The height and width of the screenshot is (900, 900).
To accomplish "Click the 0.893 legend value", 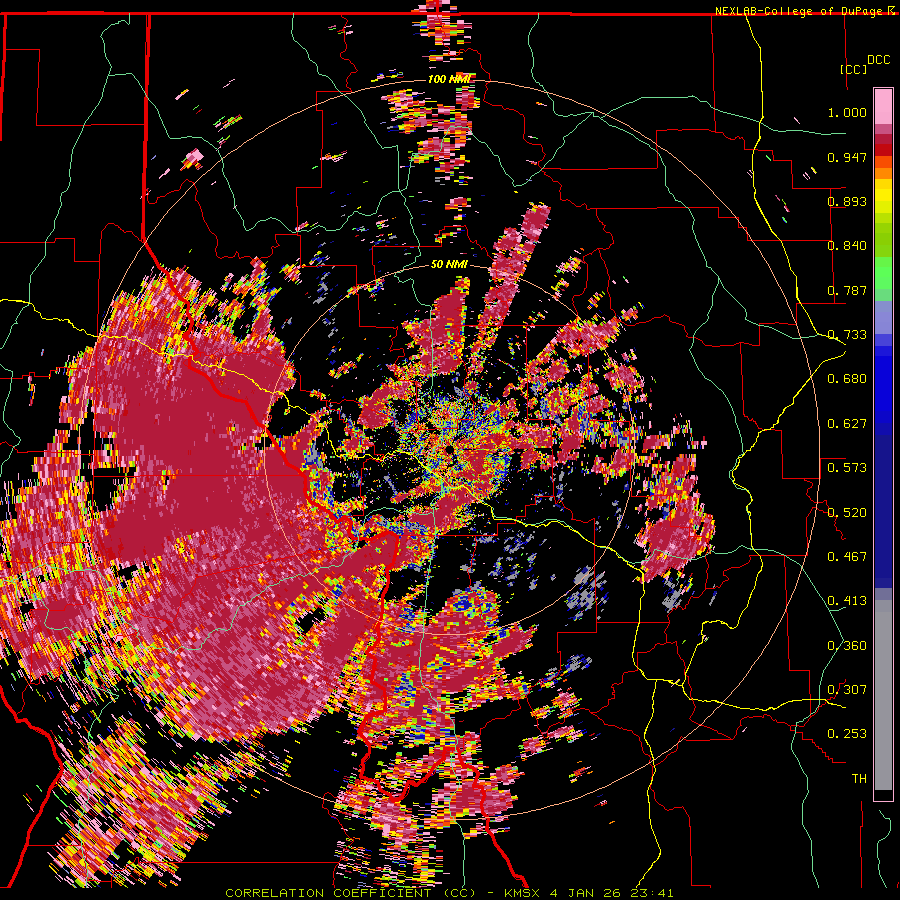I will coord(847,201).
